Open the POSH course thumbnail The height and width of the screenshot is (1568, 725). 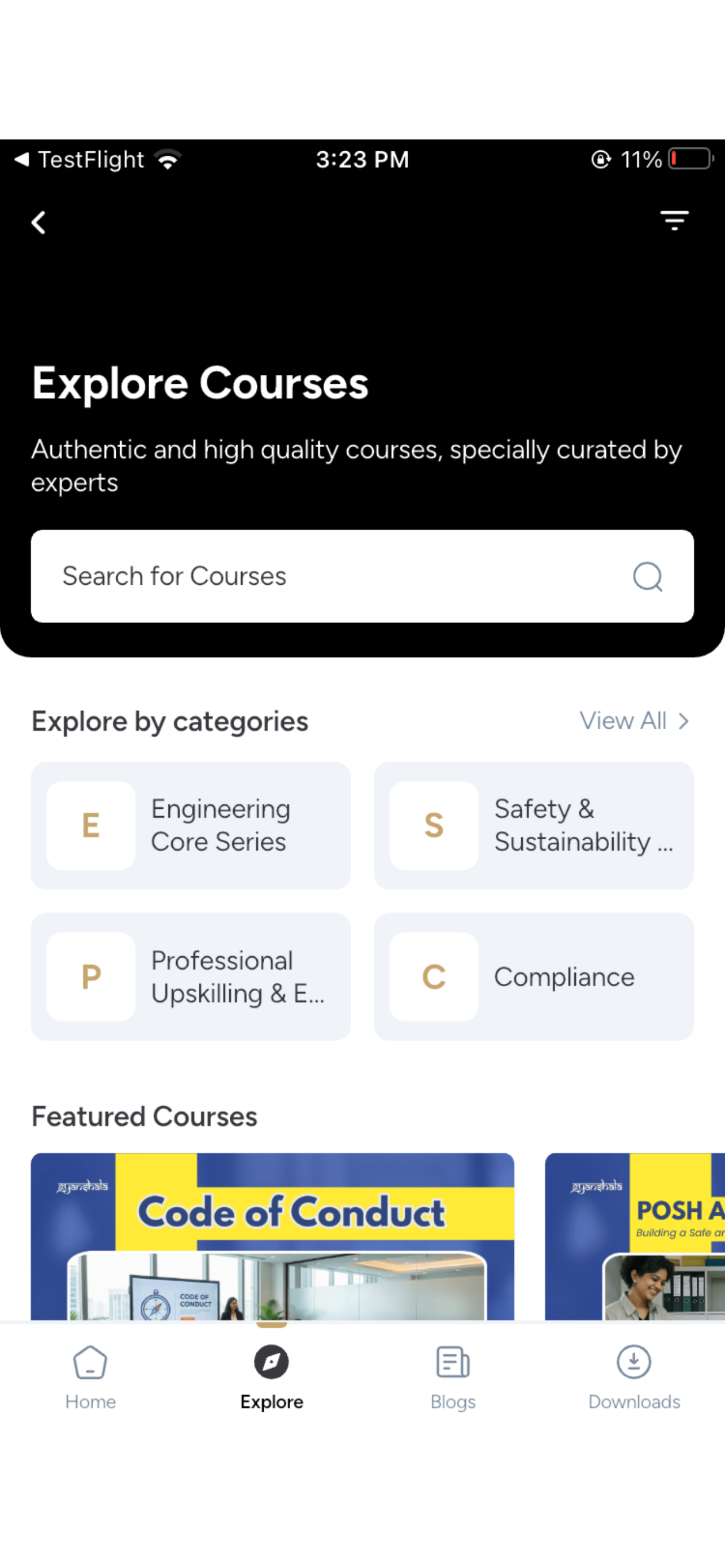635,1236
